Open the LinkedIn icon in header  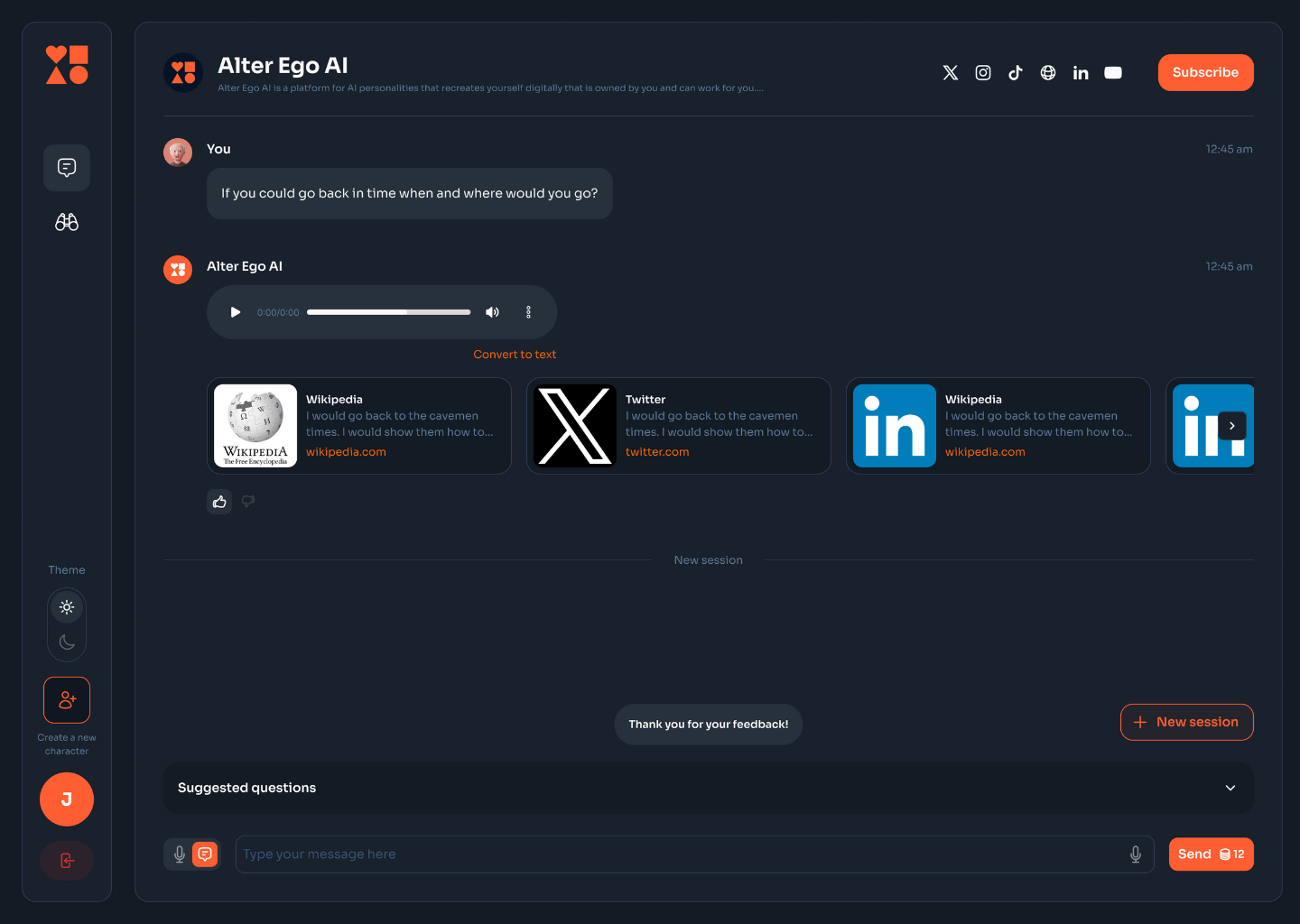pos(1081,73)
